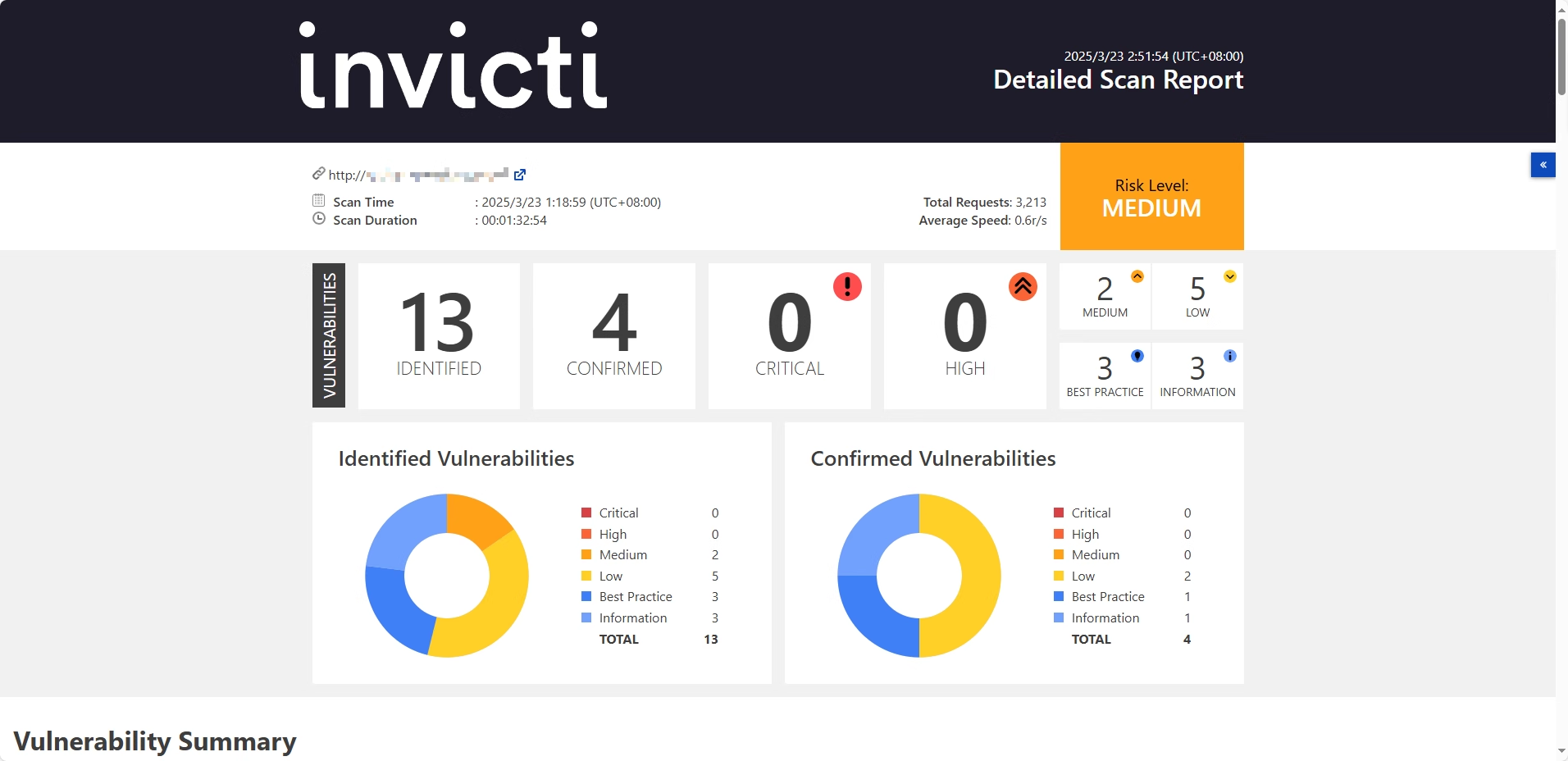Click Best Practice swatch in Identified legend

pos(586,596)
